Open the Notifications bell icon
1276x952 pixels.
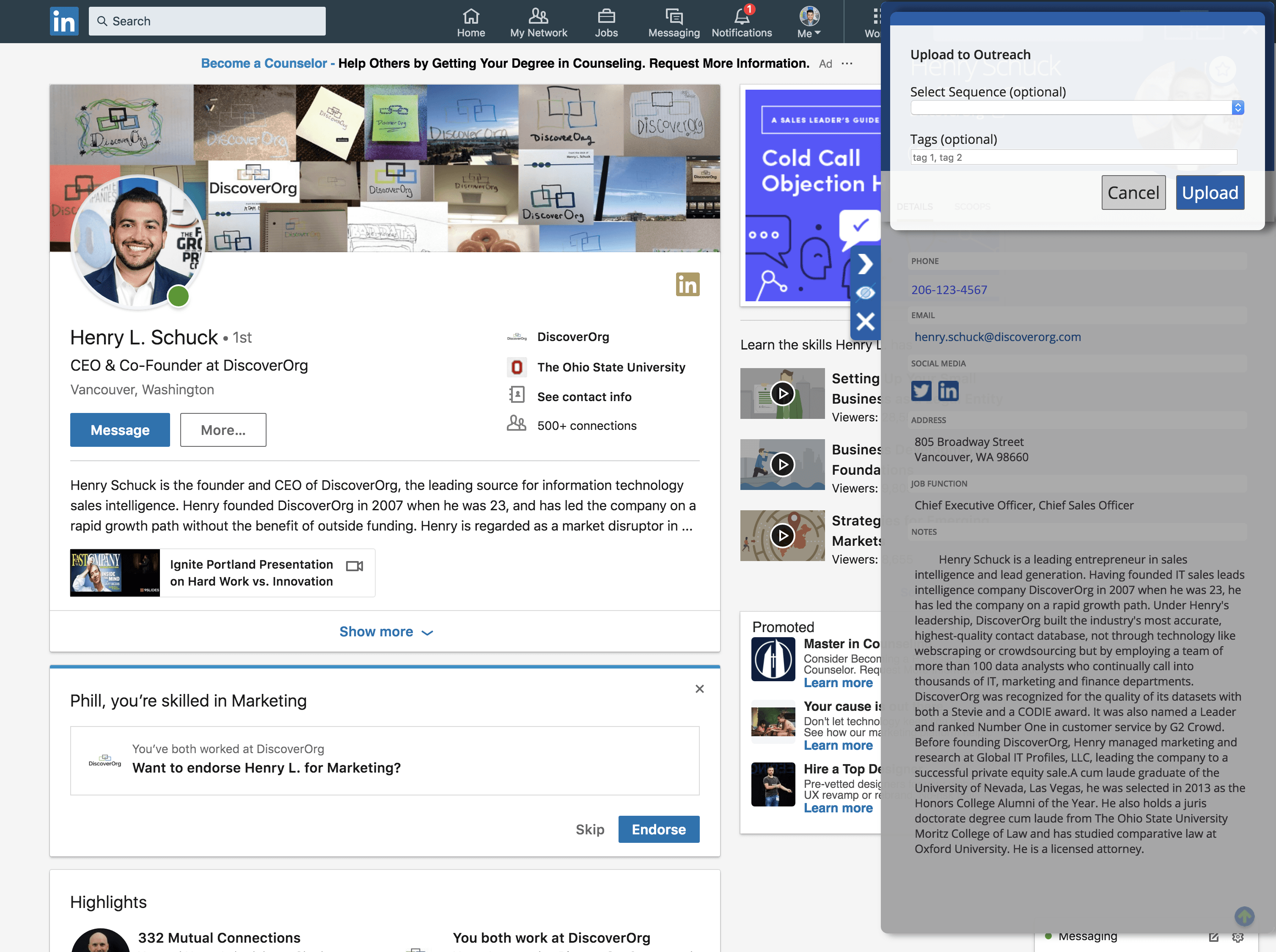click(741, 17)
